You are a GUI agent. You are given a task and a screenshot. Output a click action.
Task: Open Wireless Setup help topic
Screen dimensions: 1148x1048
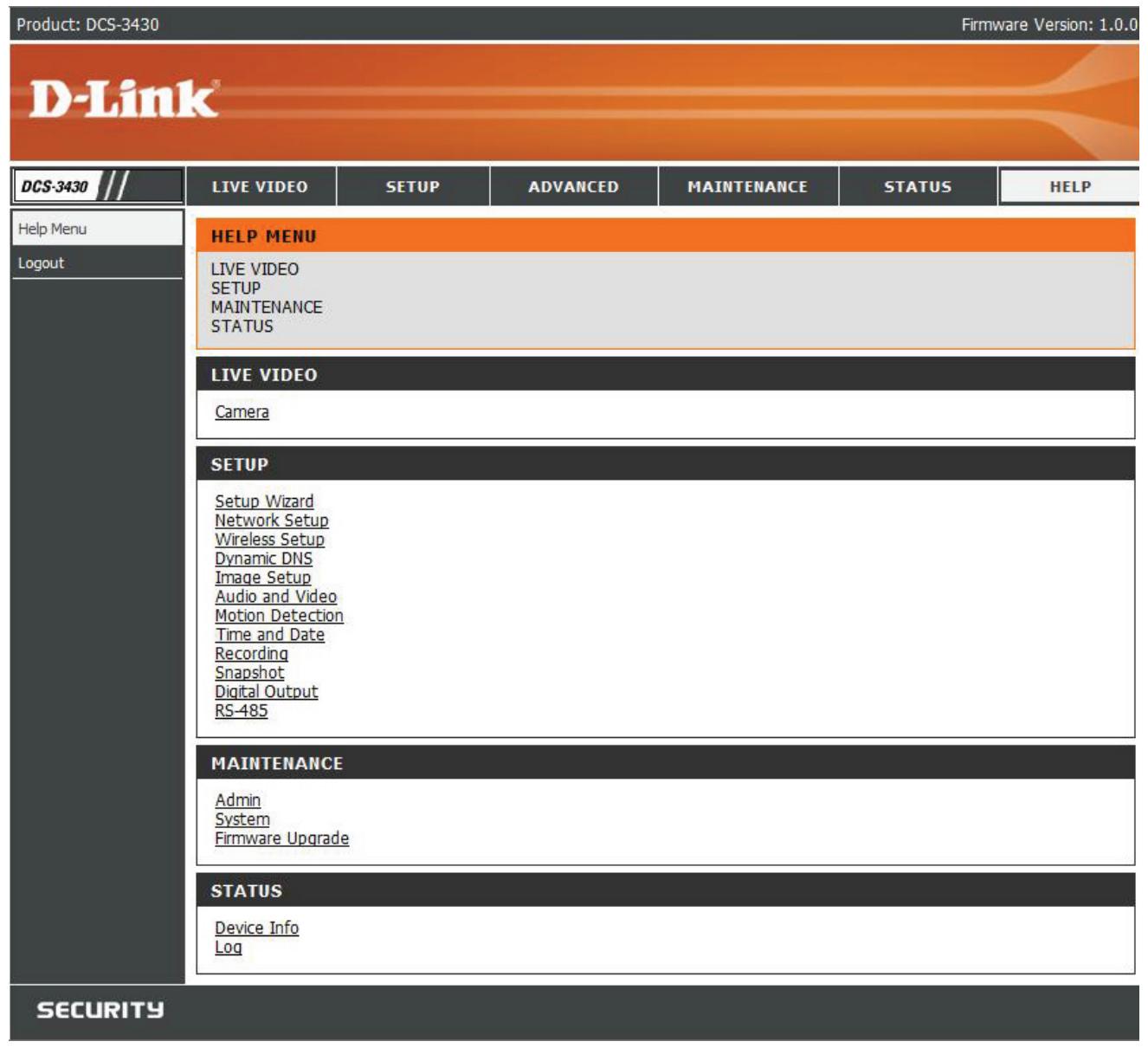pos(269,540)
